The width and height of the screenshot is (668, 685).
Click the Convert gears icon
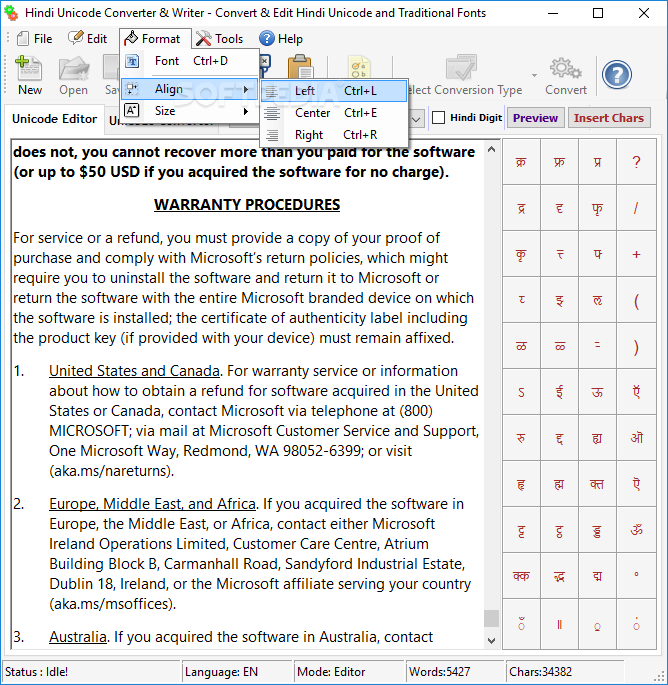click(566, 69)
